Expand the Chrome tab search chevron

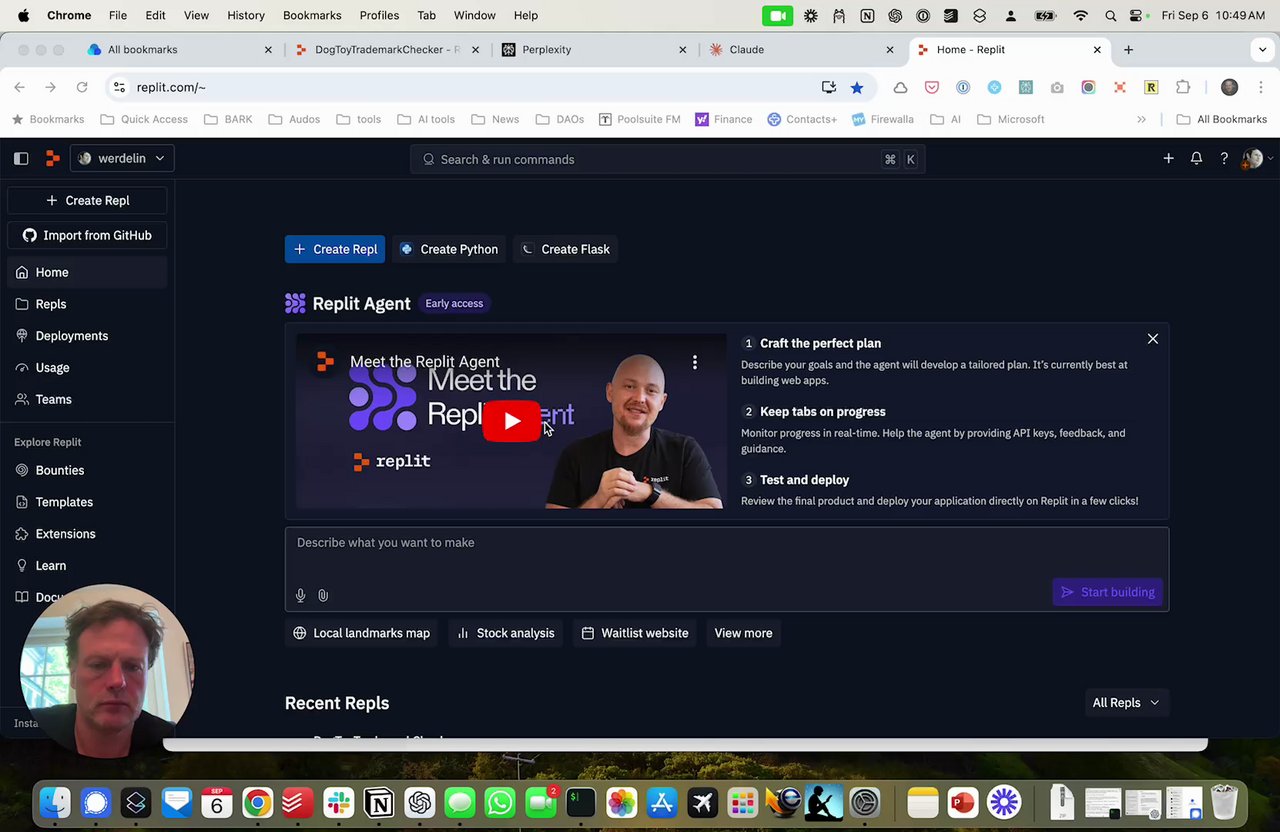(x=1262, y=49)
